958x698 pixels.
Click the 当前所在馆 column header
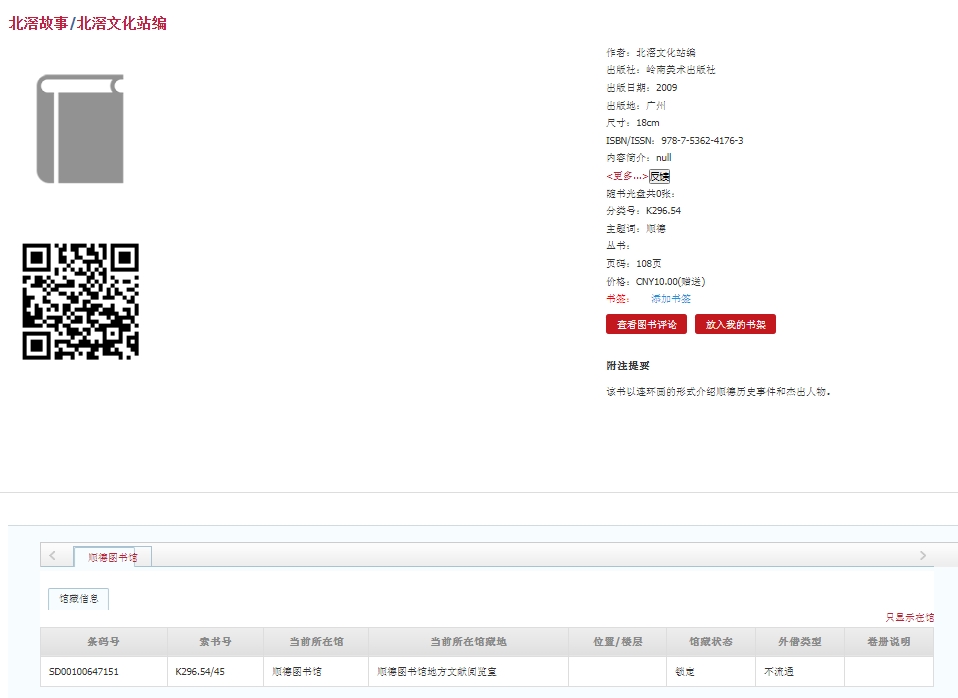[x=316, y=642]
